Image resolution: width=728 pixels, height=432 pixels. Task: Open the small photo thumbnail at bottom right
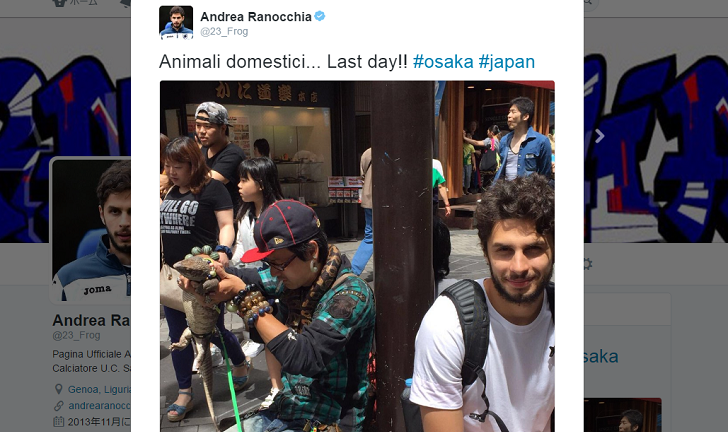[623, 415]
